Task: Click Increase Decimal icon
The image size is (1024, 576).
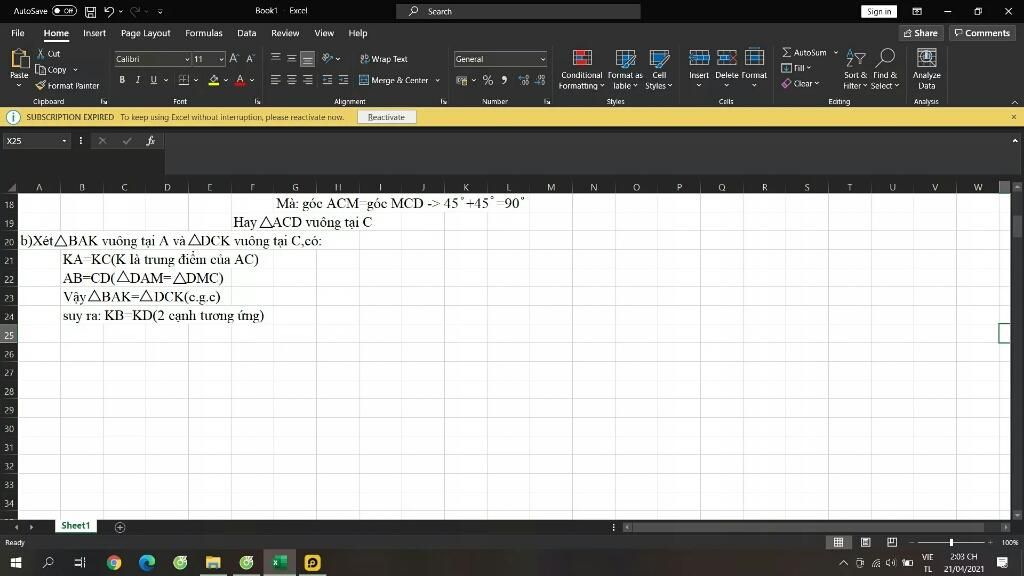Action: coord(524,80)
